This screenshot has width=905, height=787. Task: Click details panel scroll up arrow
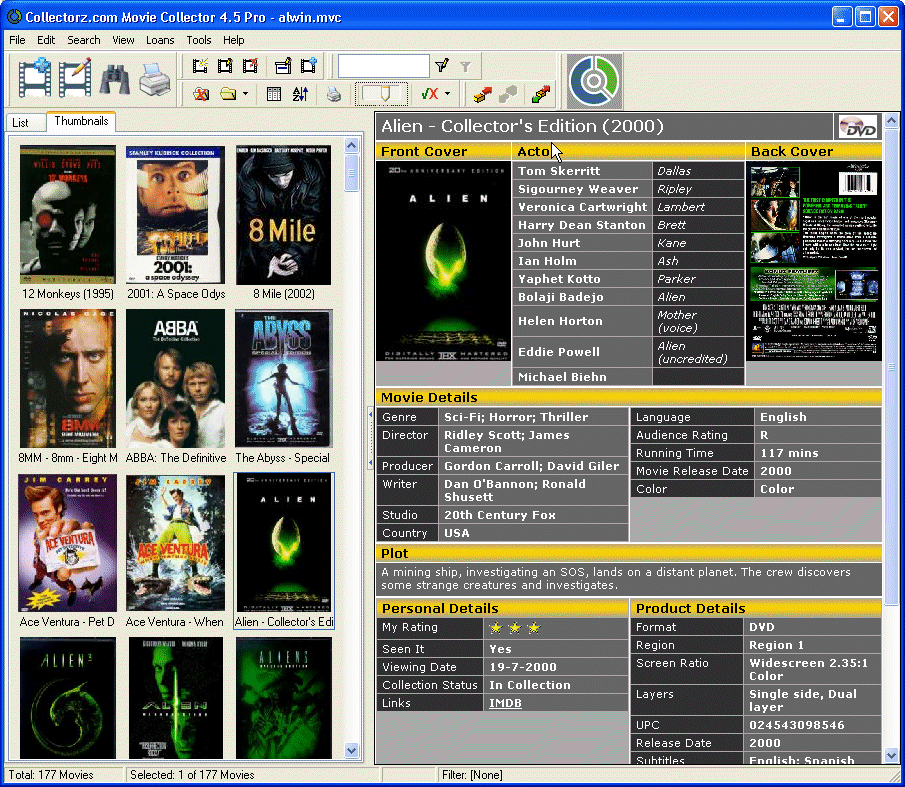(x=892, y=121)
